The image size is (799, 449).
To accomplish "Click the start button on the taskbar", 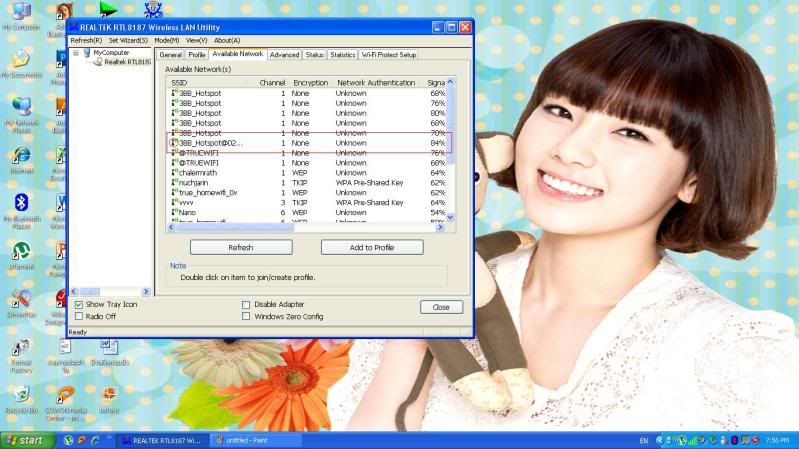I will (26, 440).
